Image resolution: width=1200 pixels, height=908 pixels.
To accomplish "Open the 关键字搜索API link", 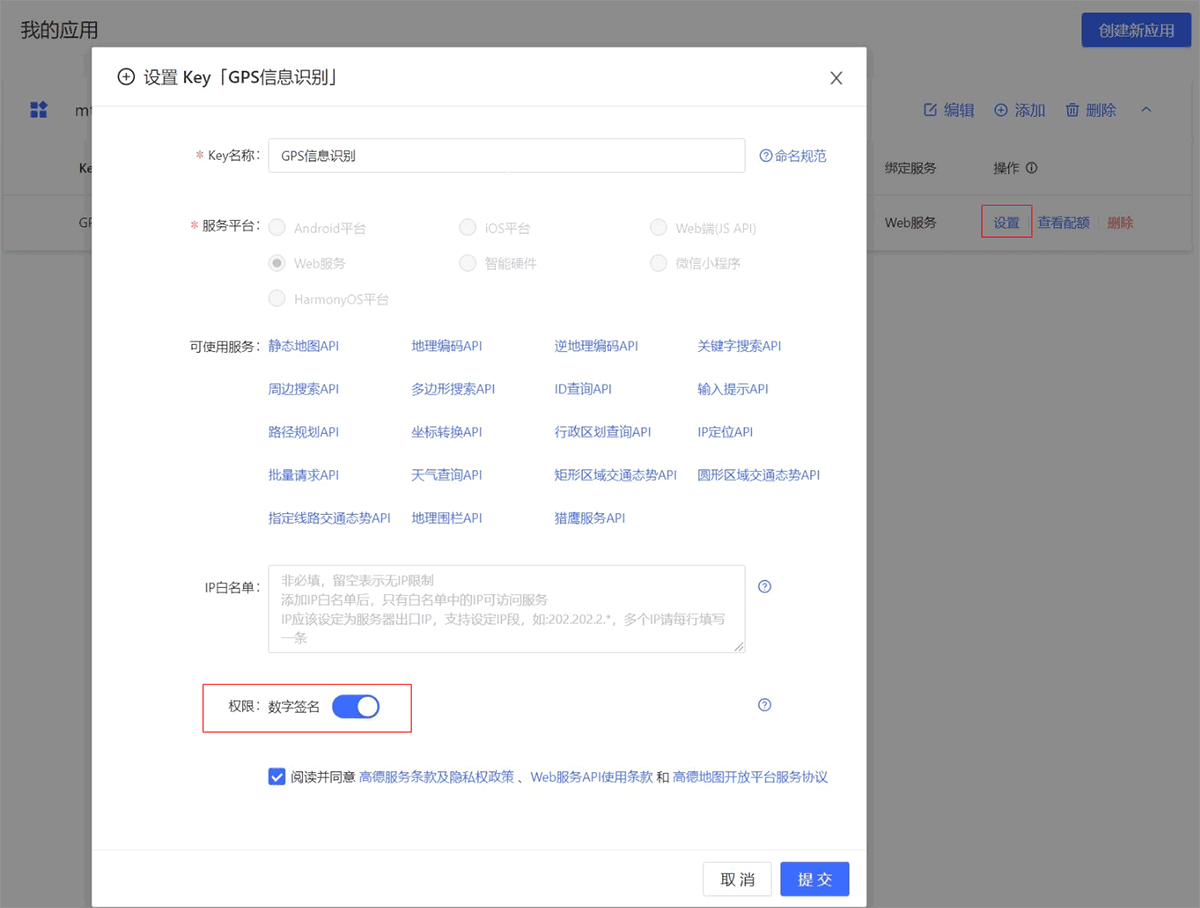I will tap(740, 346).
